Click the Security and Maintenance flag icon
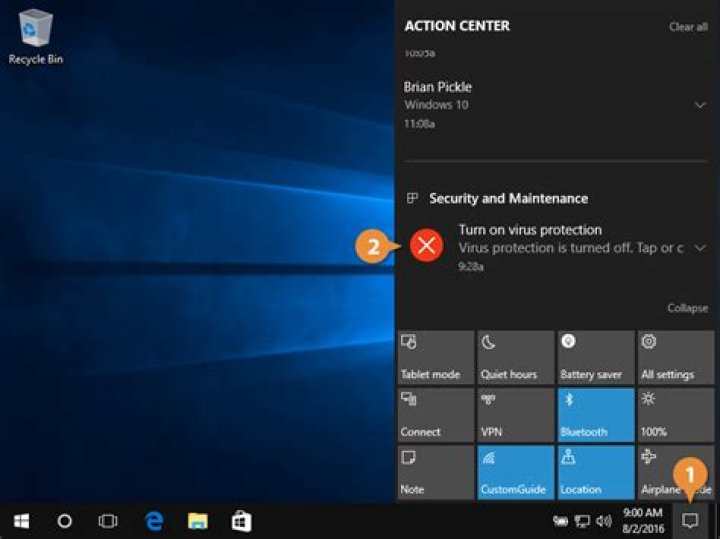 pyautogui.click(x=412, y=198)
